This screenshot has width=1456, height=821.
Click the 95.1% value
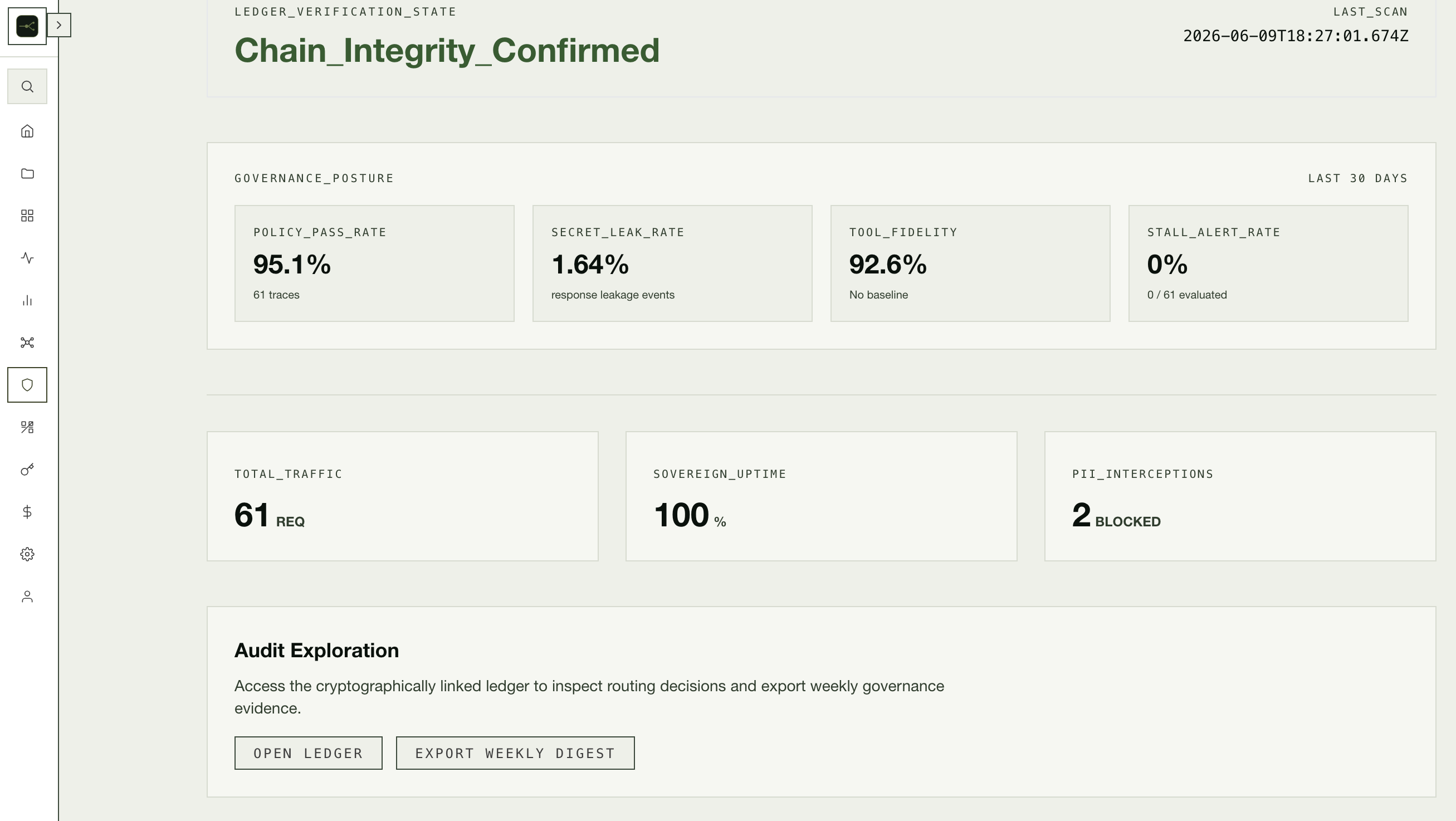click(x=292, y=265)
